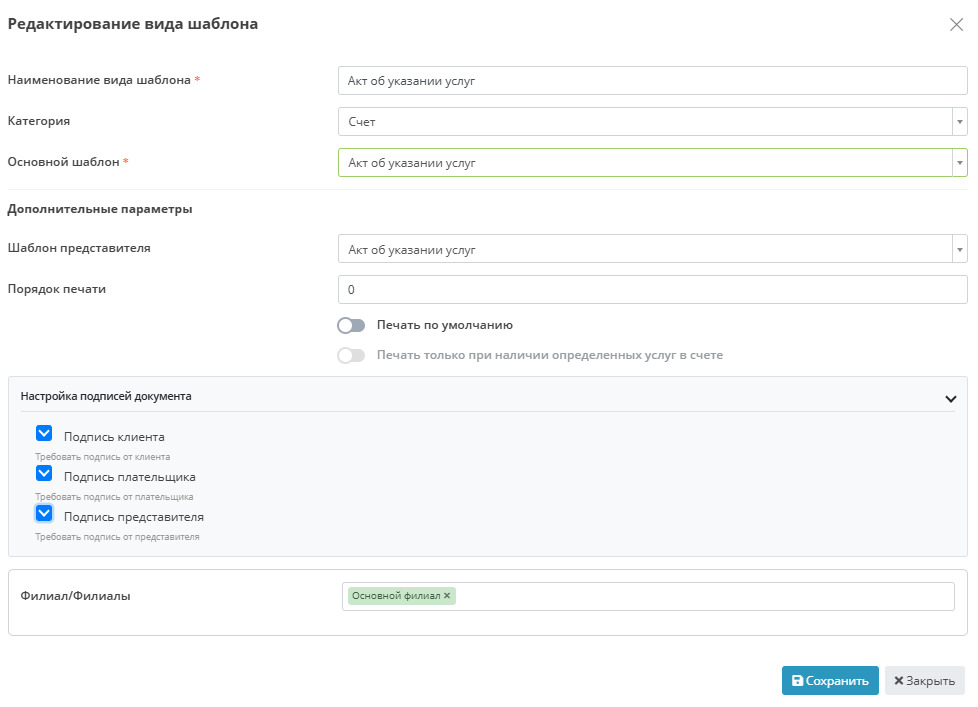The width and height of the screenshot is (978, 707).
Task: Click the 'Сохранить' button
Action: 830,681
